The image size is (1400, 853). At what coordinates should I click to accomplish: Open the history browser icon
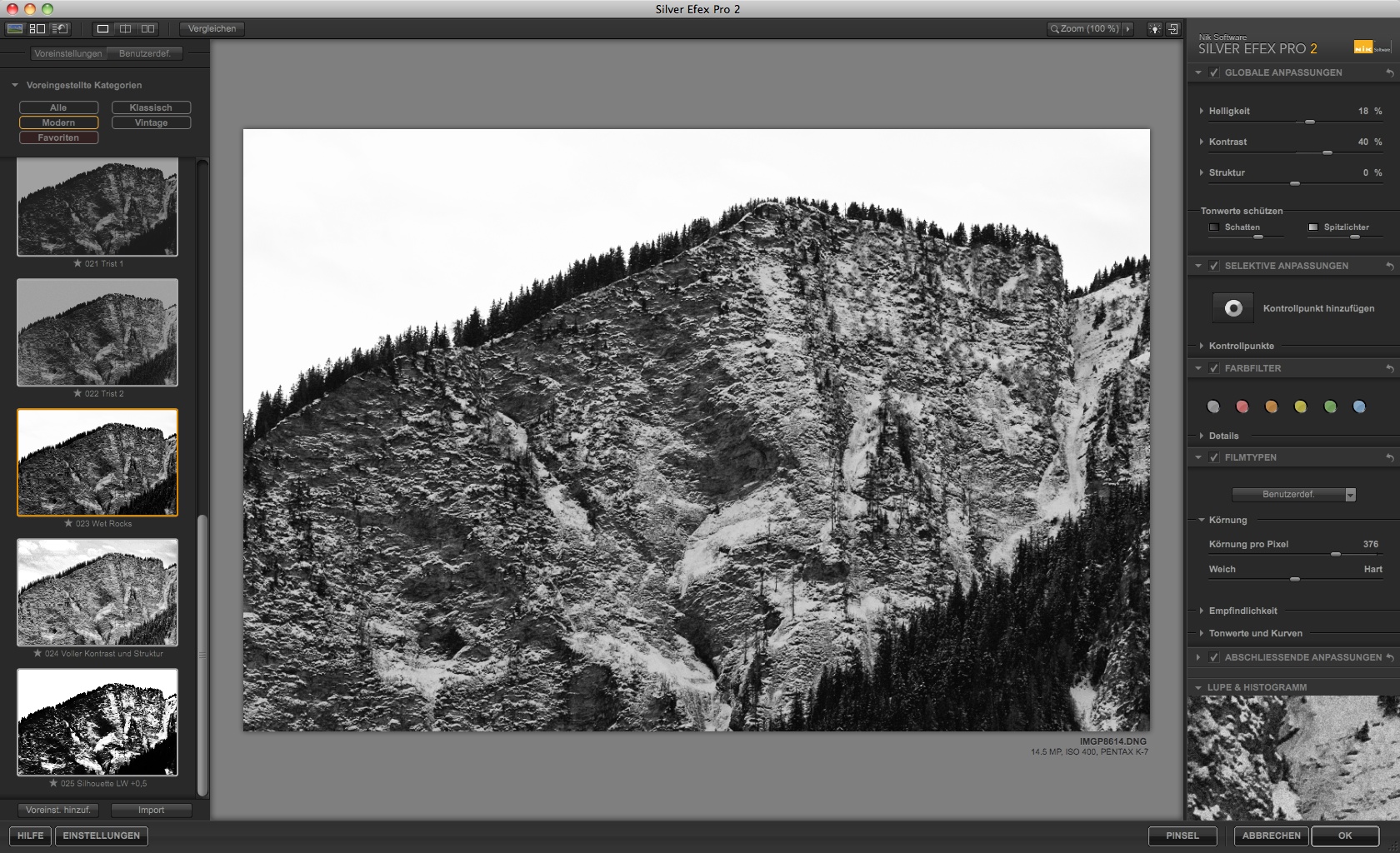coord(60,28)
